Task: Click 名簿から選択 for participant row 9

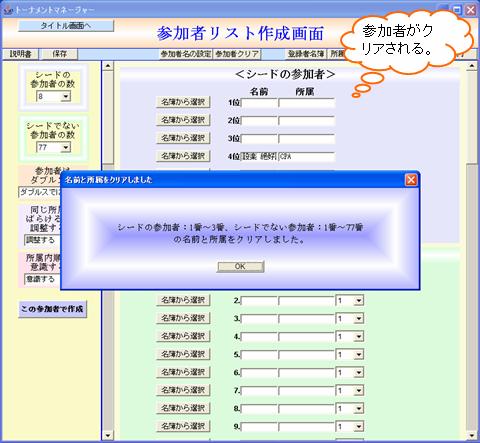Action: 183,426
